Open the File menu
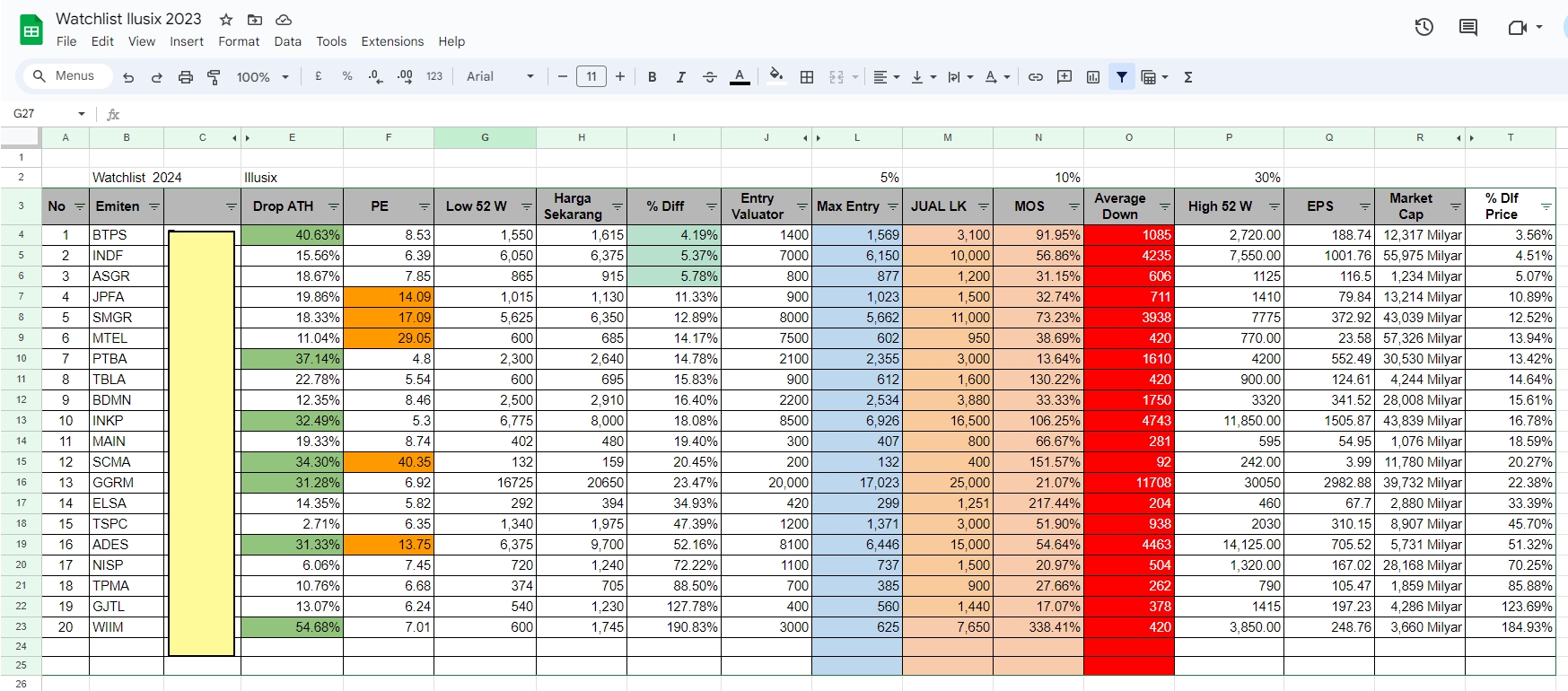This screenshot has height=691, width=1568. pos(66,41)
